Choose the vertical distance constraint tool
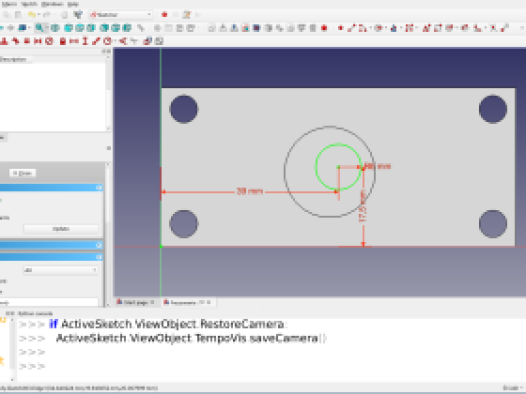Viewport: 526px width, 394px height. click(x=85, y=41)
